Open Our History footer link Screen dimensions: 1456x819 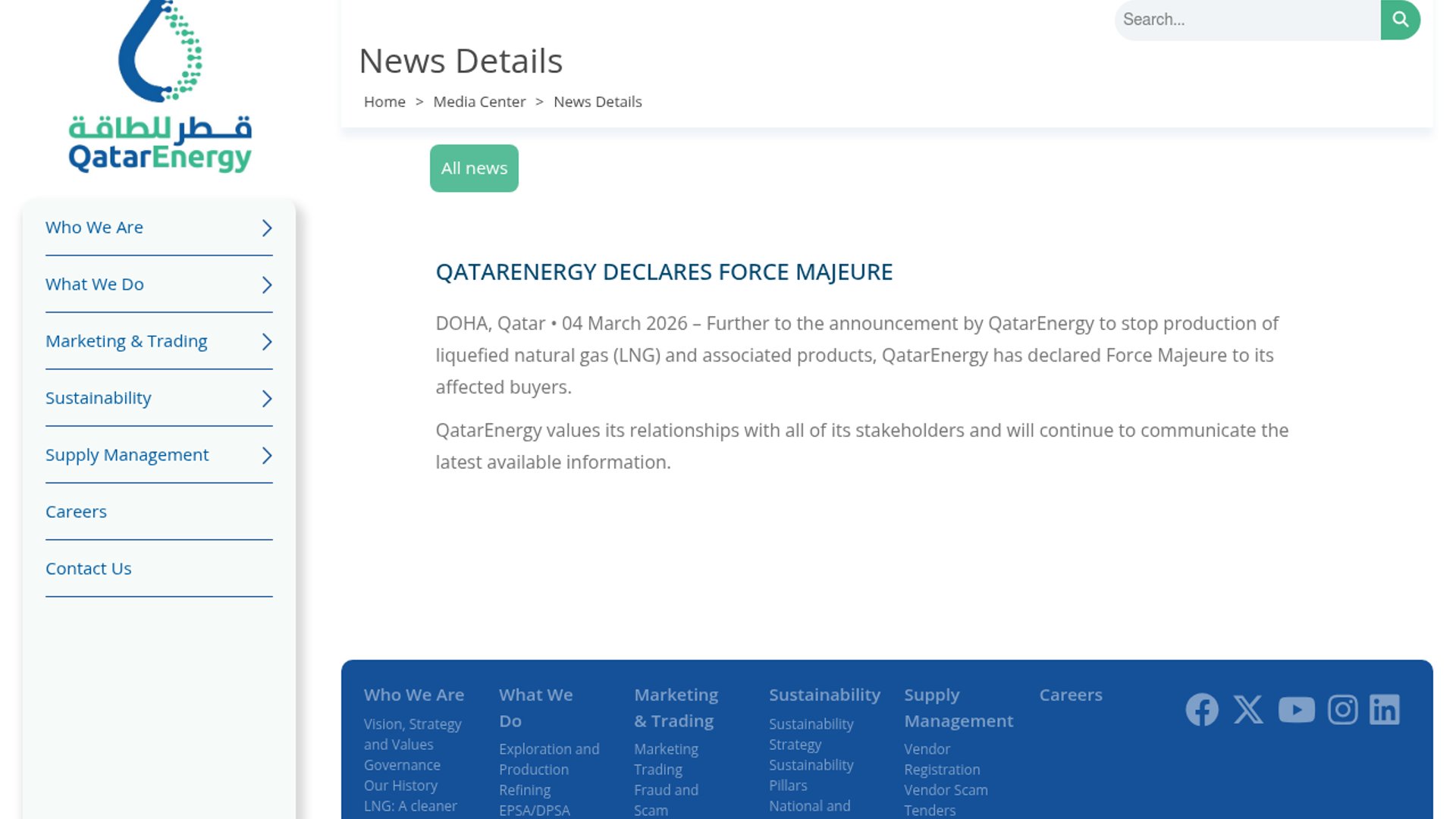point(400,786)
